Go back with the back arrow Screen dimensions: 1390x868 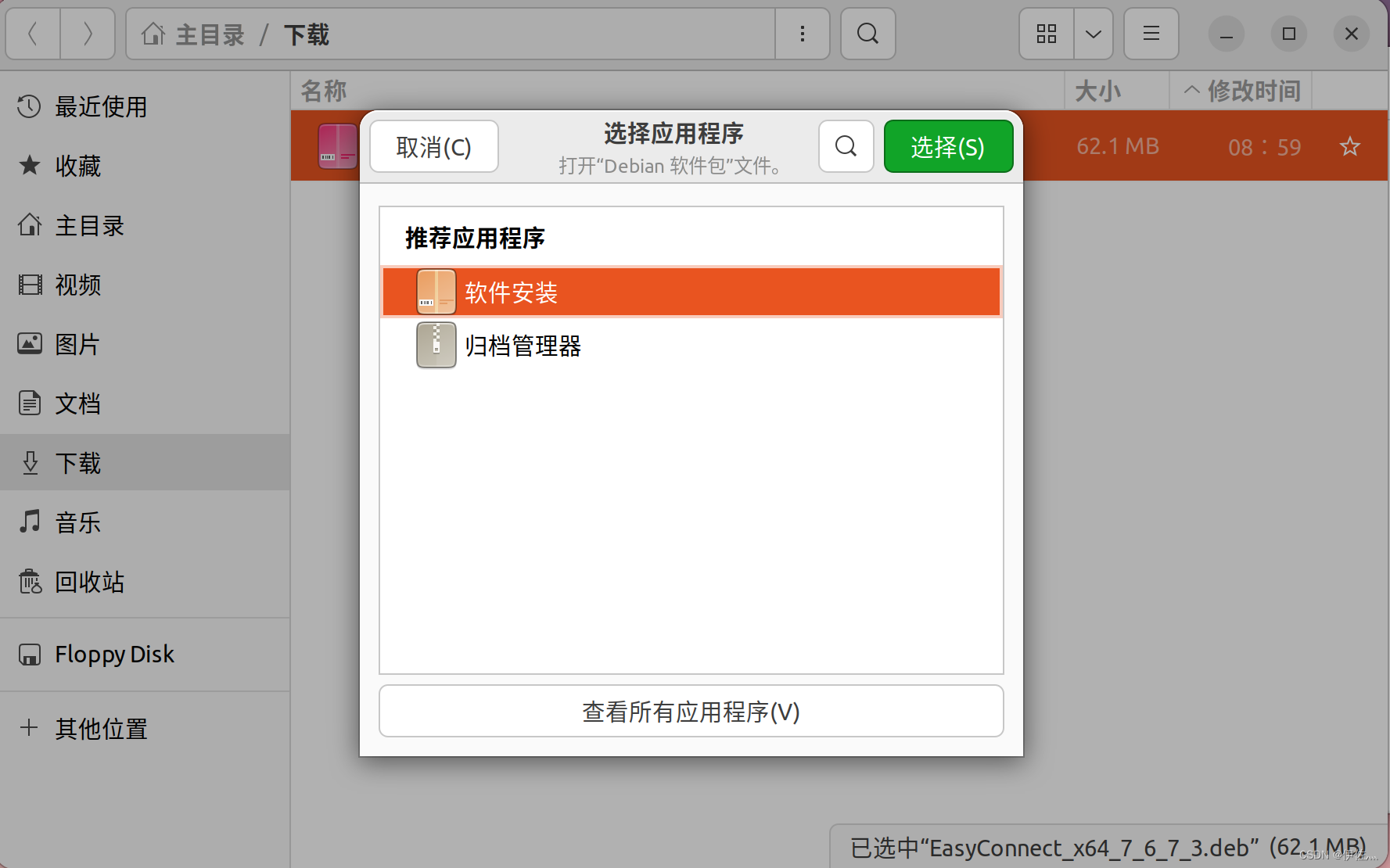click(33, 34)
